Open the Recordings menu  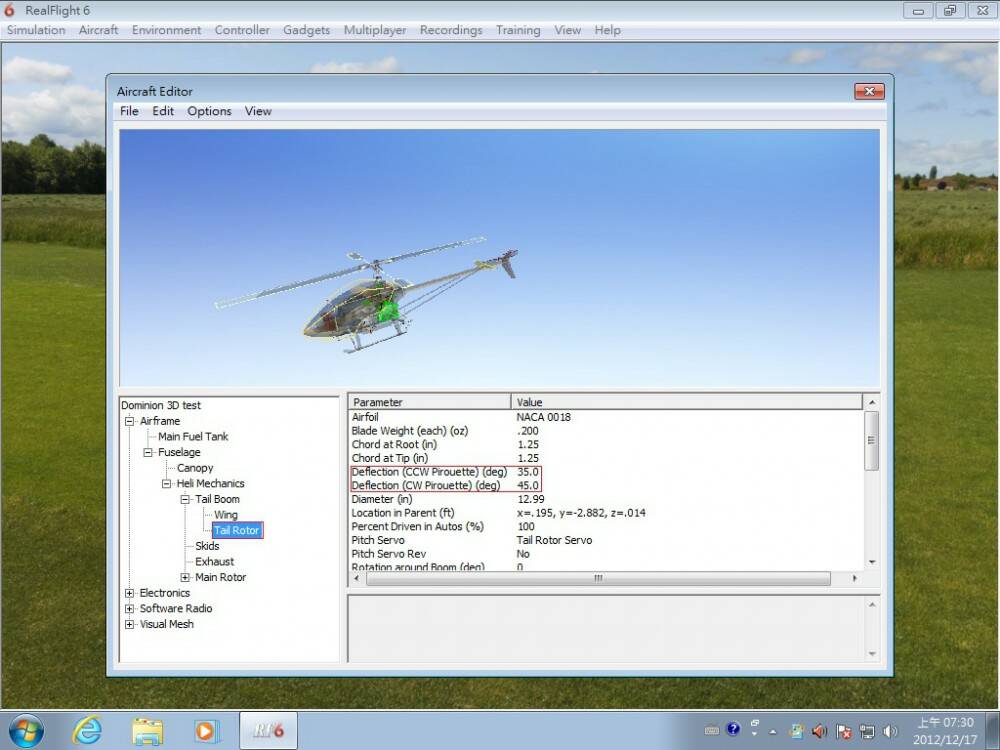[x=451, y=30]
